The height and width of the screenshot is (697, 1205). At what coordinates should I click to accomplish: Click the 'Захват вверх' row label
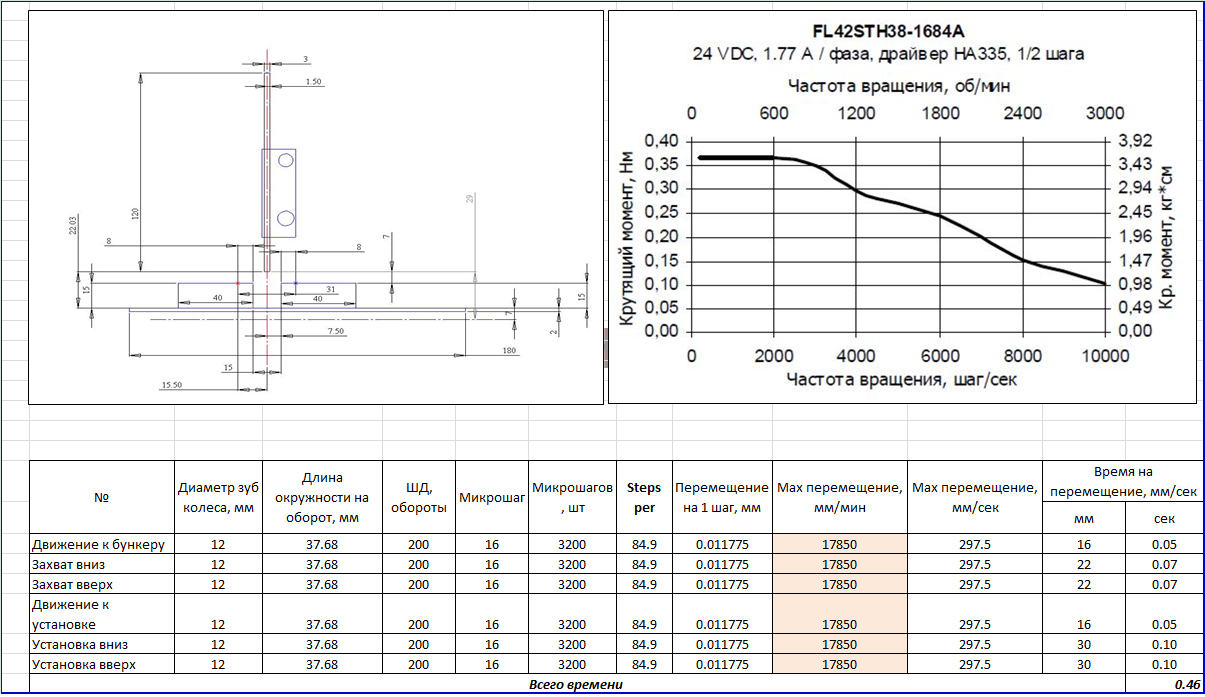point(101,584)
